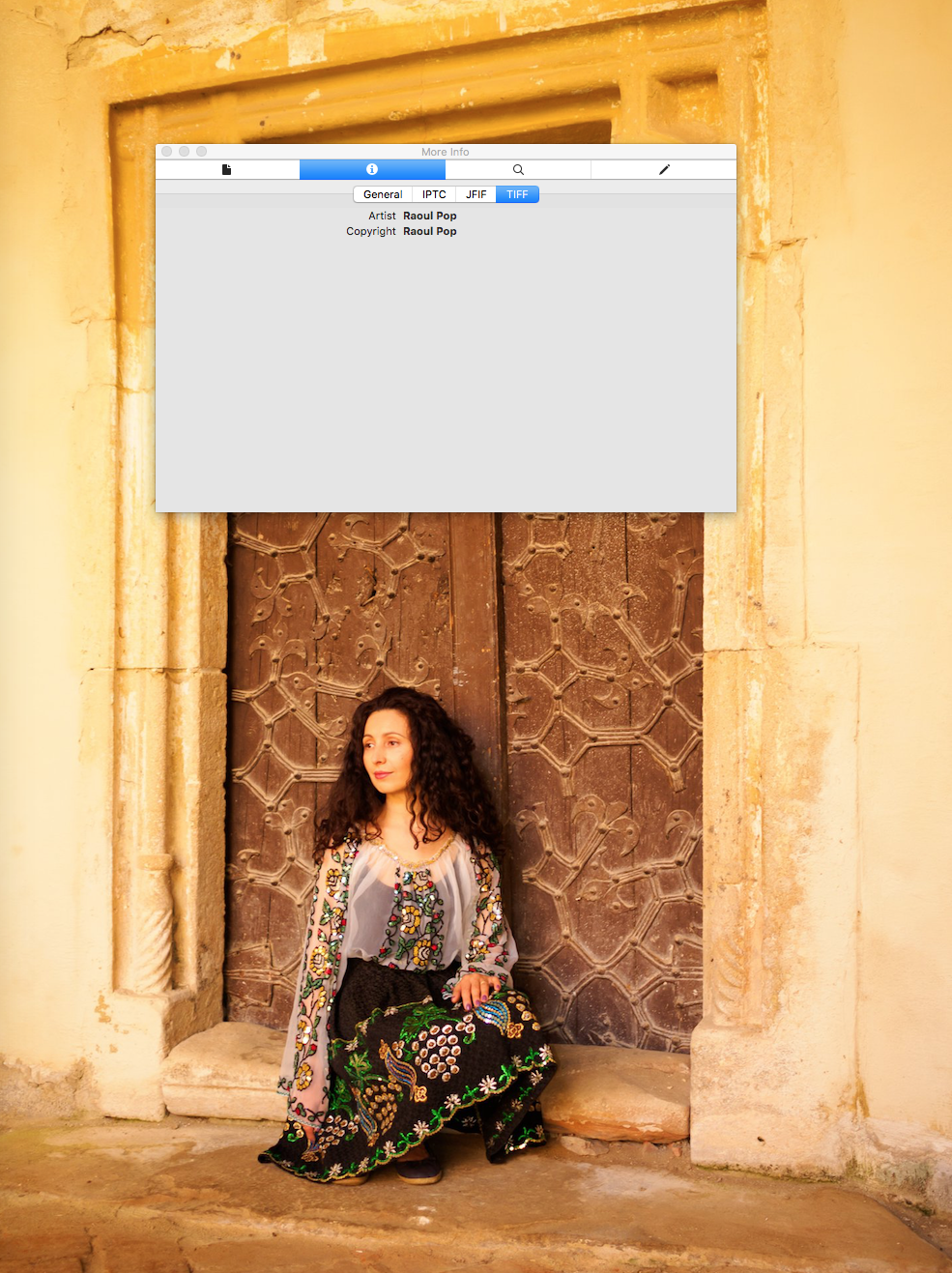The width and height of the screenshot is (952, 1273).
Task: Open the IPTC metadata tab
Action: coord(434,194)
